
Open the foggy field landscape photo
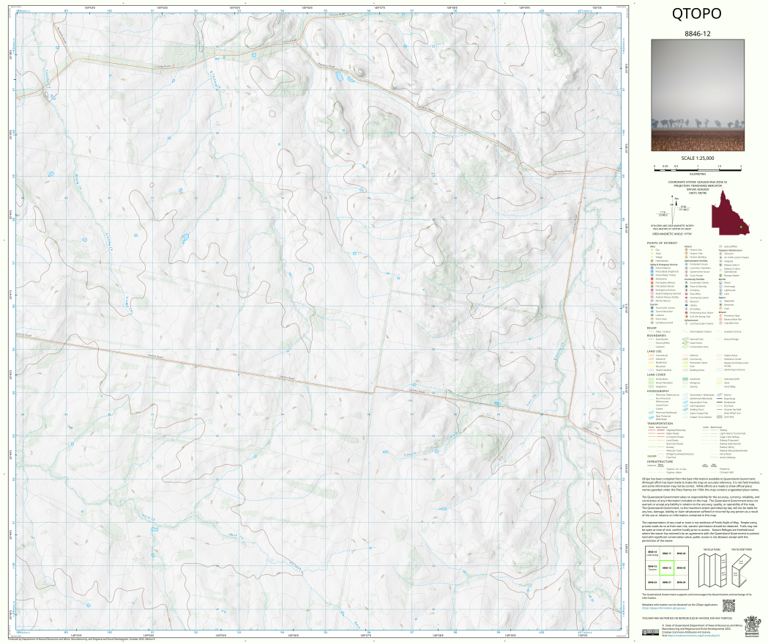(697, 95)
